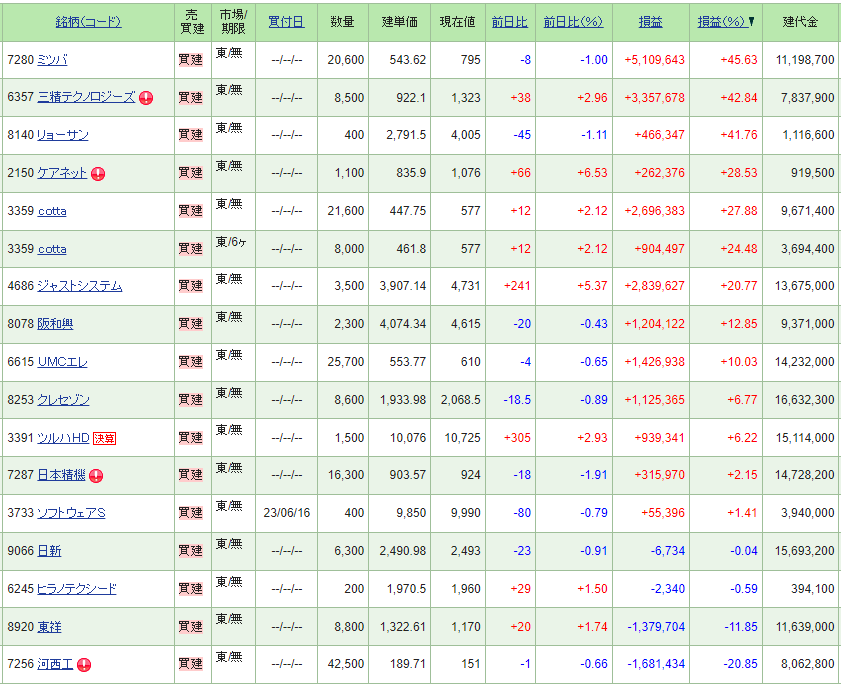841x687 pixels.
Task: Open the ソフトウェアS stock link
Action: tap(71, 513)
